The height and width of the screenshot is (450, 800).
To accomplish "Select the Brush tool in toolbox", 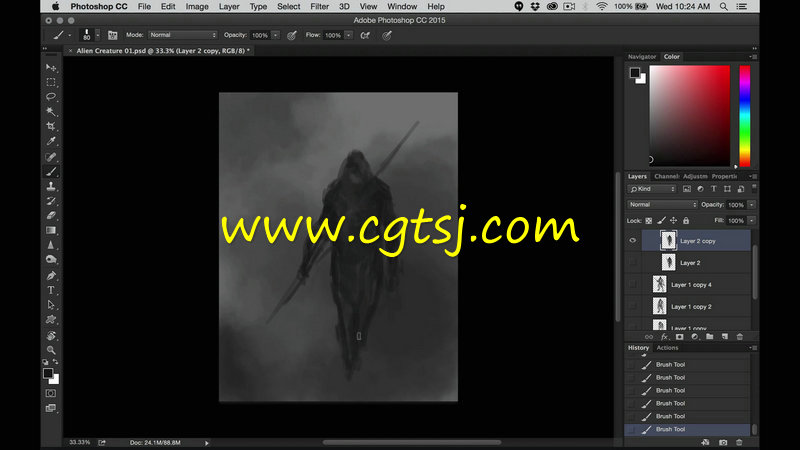I will tap(51, 171).
